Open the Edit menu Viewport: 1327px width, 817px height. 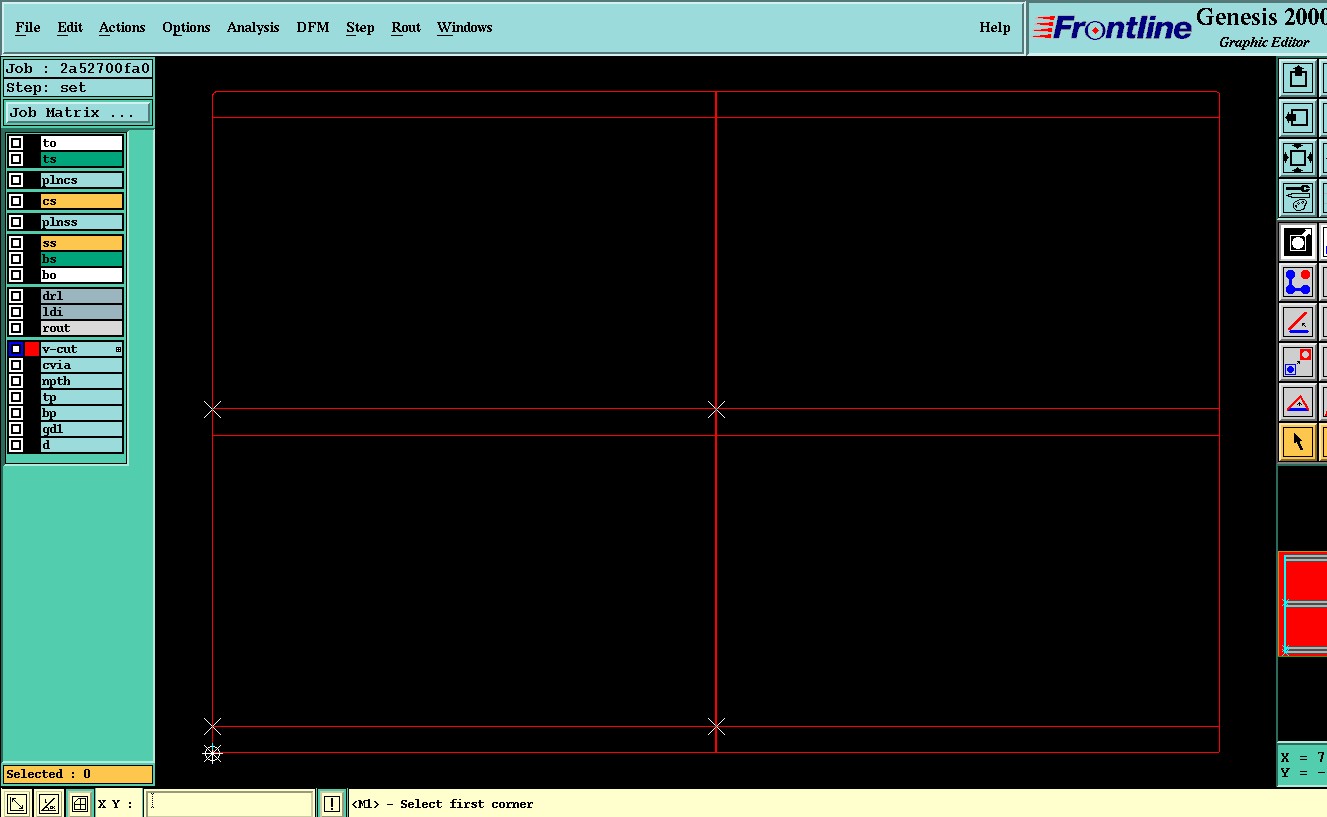click(x=70, y=27)
